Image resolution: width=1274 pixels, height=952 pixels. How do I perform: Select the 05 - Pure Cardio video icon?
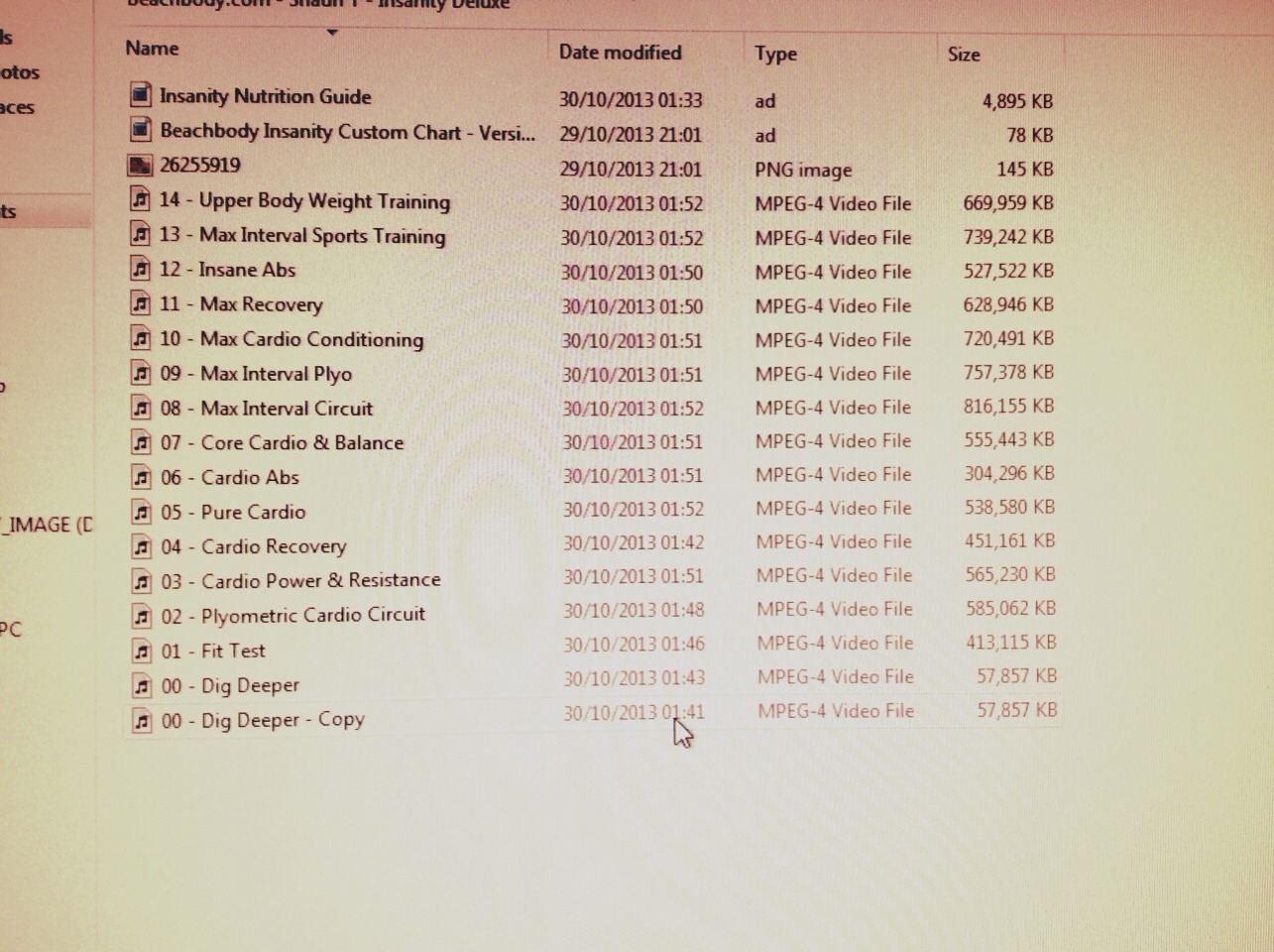142,512
